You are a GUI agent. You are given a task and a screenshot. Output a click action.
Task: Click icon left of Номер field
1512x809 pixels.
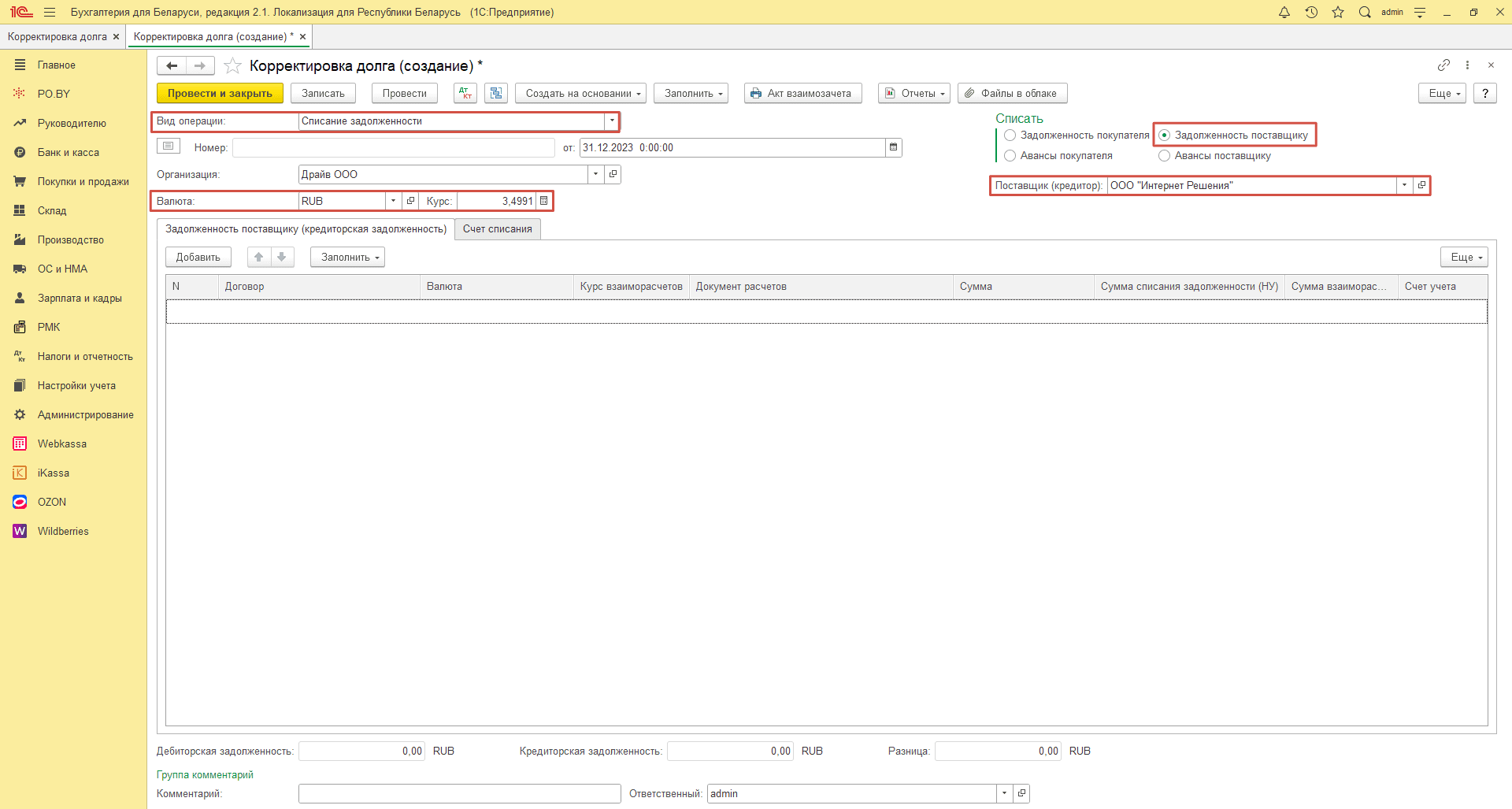click(x=169, y=147)
